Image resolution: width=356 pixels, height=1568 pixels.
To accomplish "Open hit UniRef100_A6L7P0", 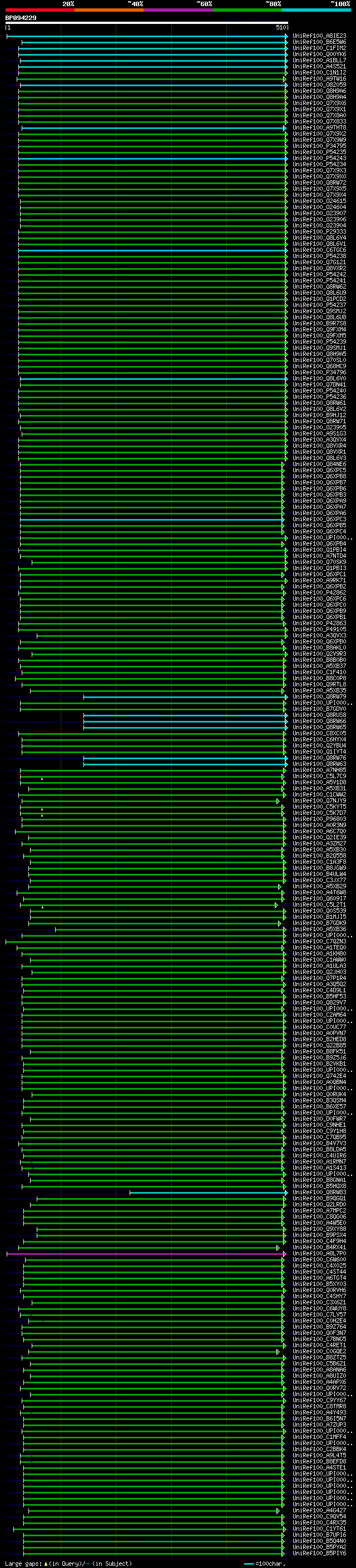I will pyautogui.click(x=319, y=1254).
